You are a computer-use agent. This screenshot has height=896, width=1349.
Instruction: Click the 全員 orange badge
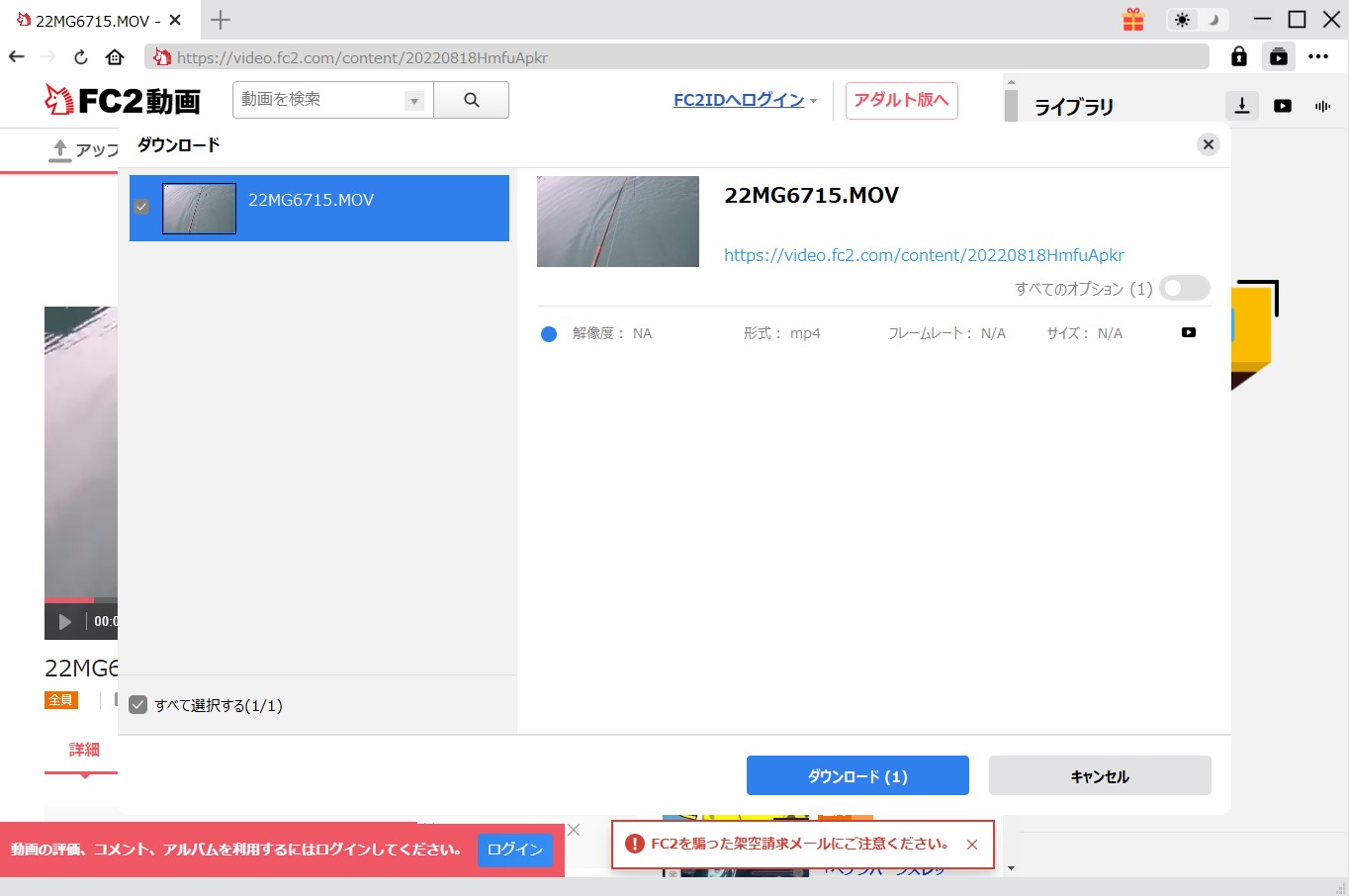(x=60, y=699)
